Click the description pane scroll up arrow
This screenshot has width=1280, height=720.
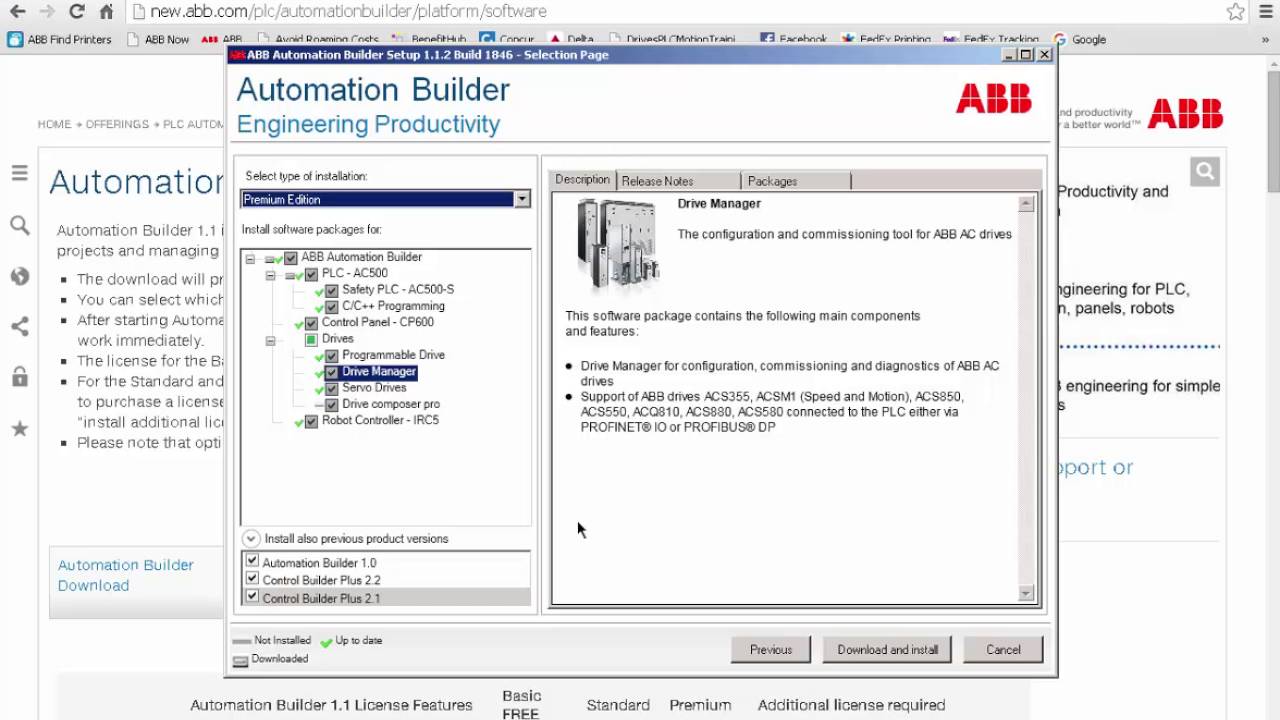click(1025, 204)
